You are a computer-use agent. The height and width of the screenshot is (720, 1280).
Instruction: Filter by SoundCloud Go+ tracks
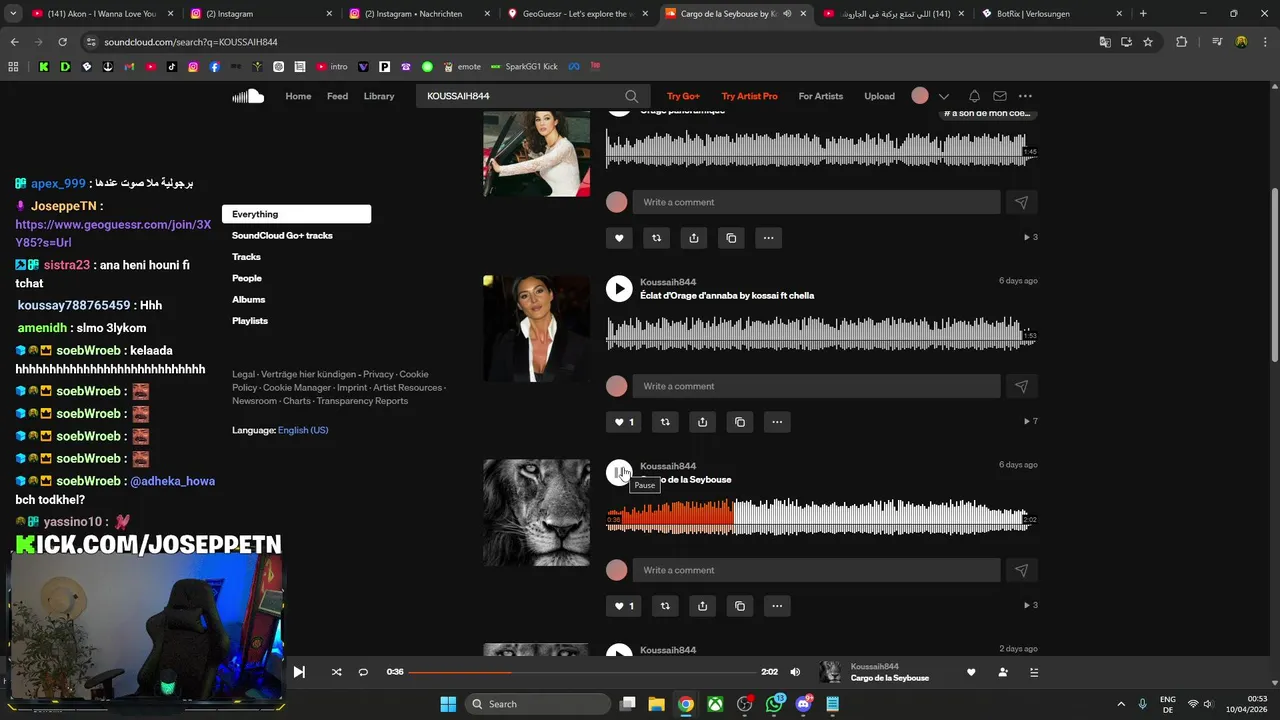coord(282,235)
